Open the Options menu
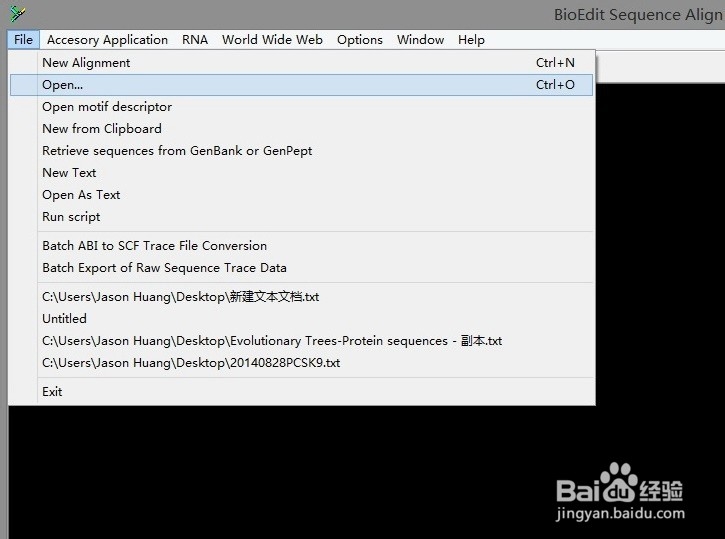 (x=360, y=40)
